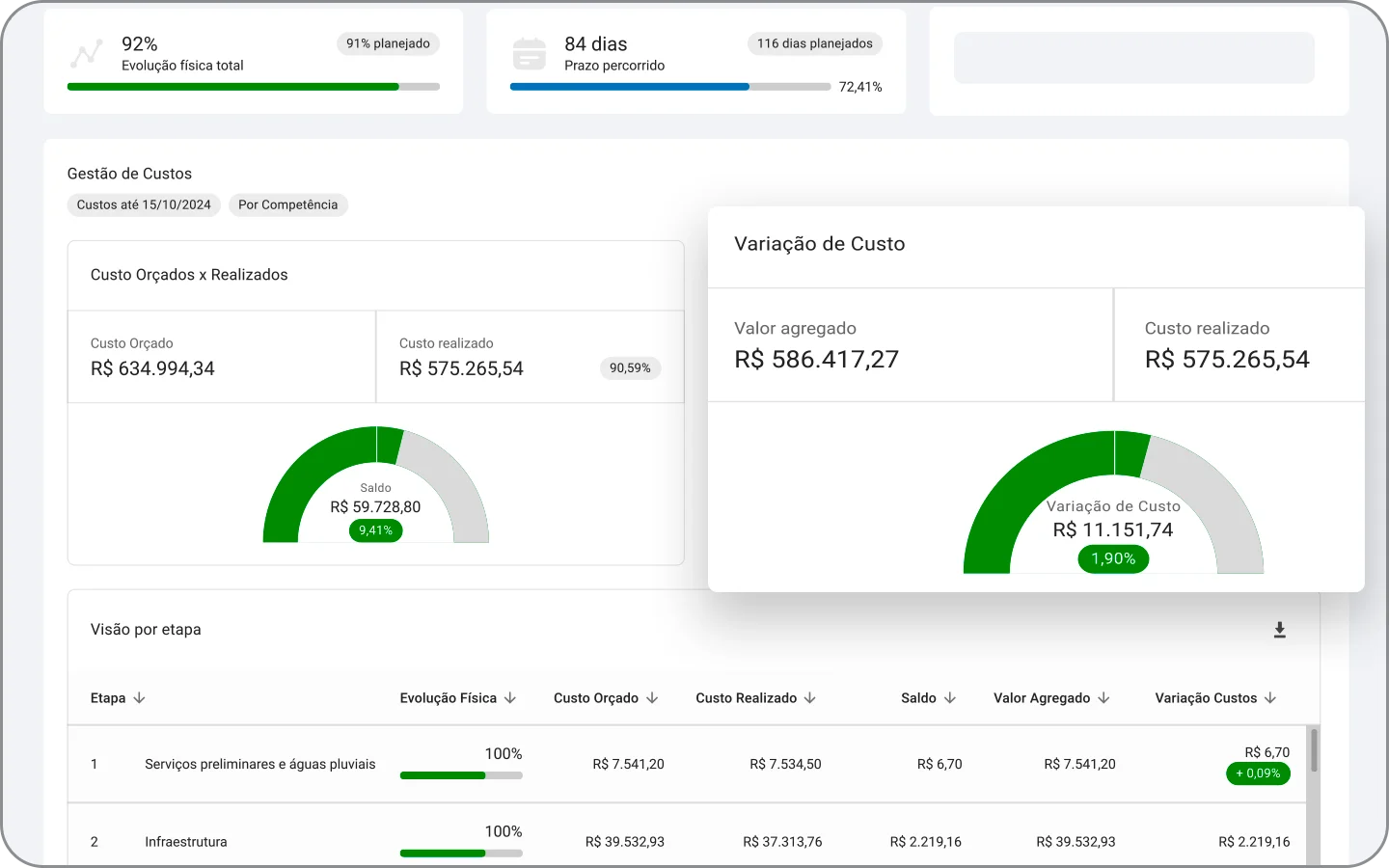Click the Evolução física total progress bar
The height and width of the screenshot is (868, 1389).
[x=254, y=87]
